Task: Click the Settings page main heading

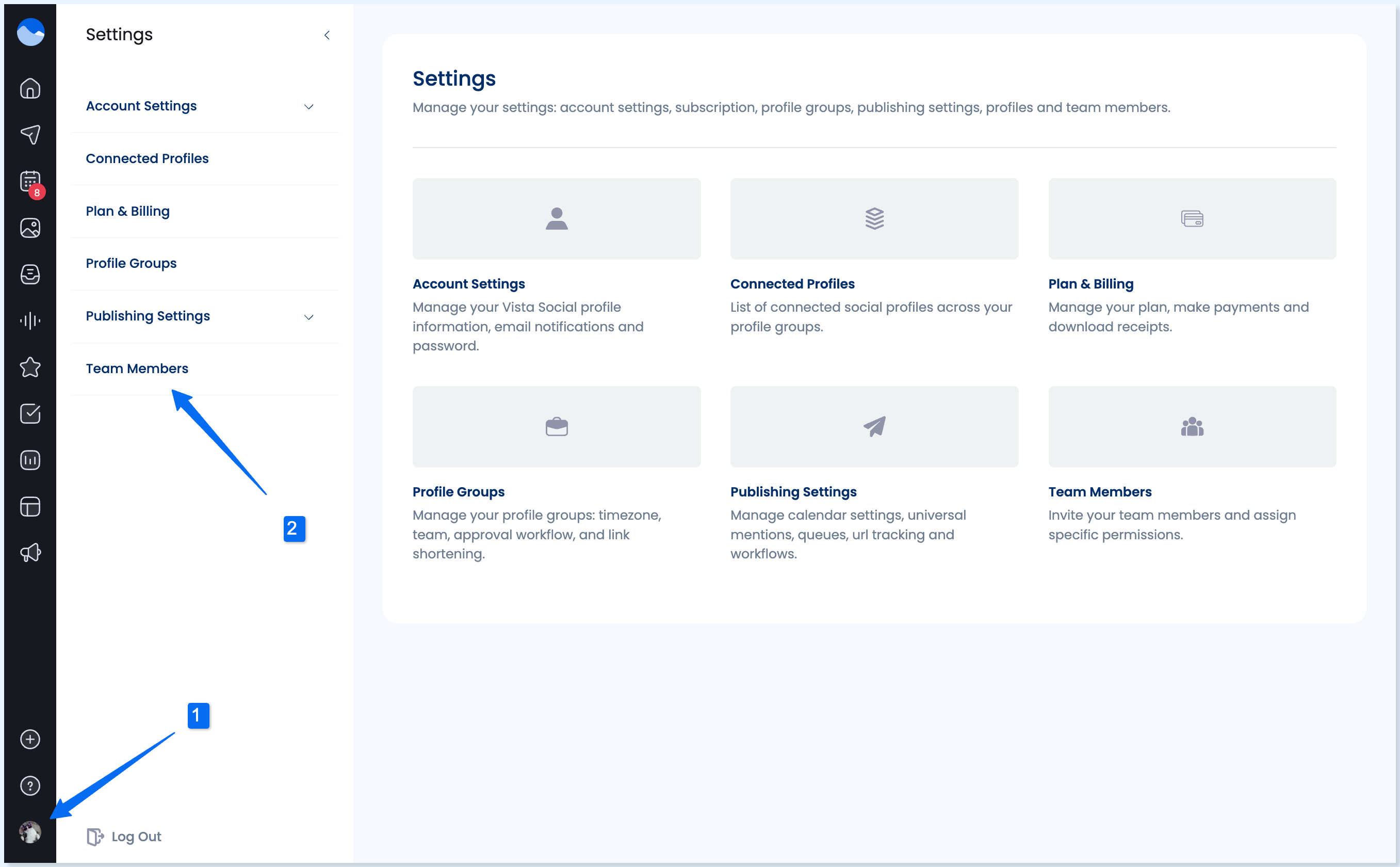Action: [454, 78]
